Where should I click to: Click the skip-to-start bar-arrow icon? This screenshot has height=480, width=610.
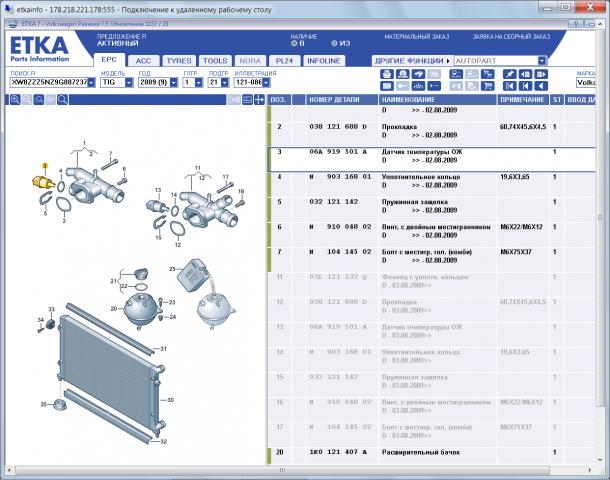(x=525, y=86)
